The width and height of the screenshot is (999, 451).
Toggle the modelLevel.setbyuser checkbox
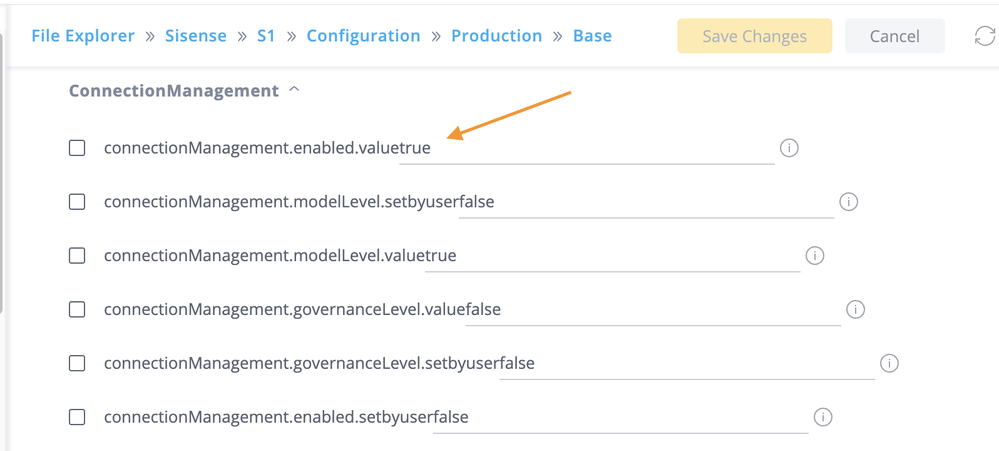(x=77, y=202)
